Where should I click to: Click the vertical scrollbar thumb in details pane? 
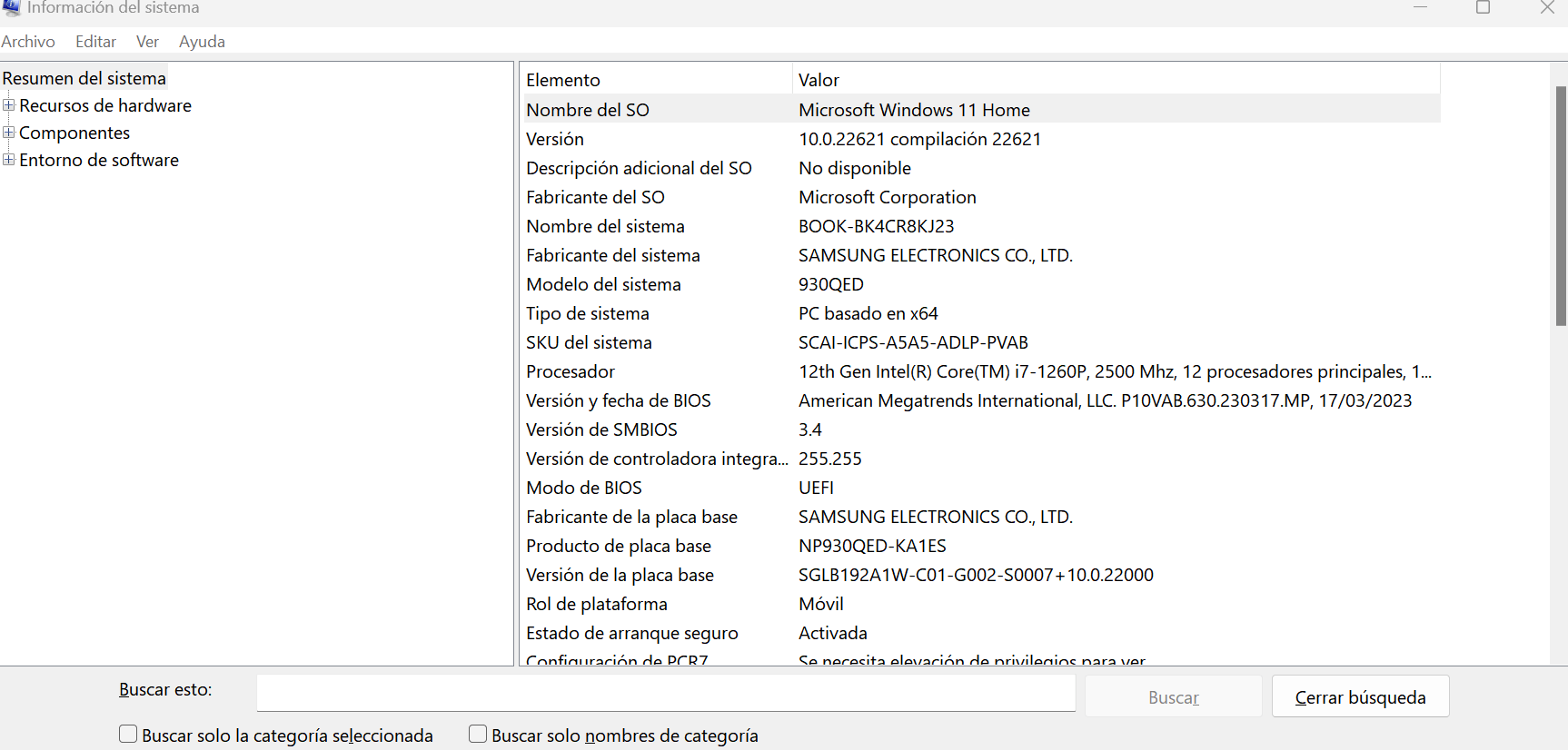click(1561, 206)
